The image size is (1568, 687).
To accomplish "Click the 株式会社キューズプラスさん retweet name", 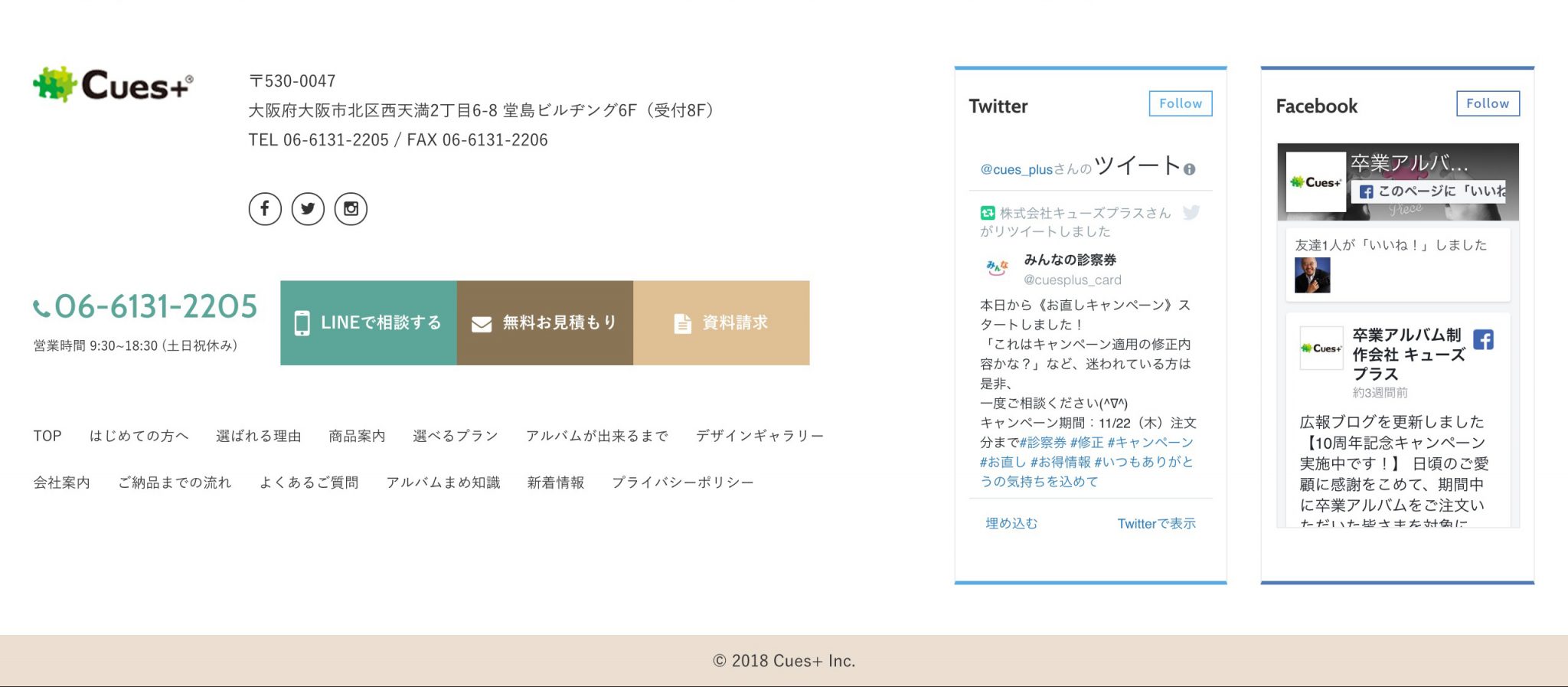I will click(1085, 213).
